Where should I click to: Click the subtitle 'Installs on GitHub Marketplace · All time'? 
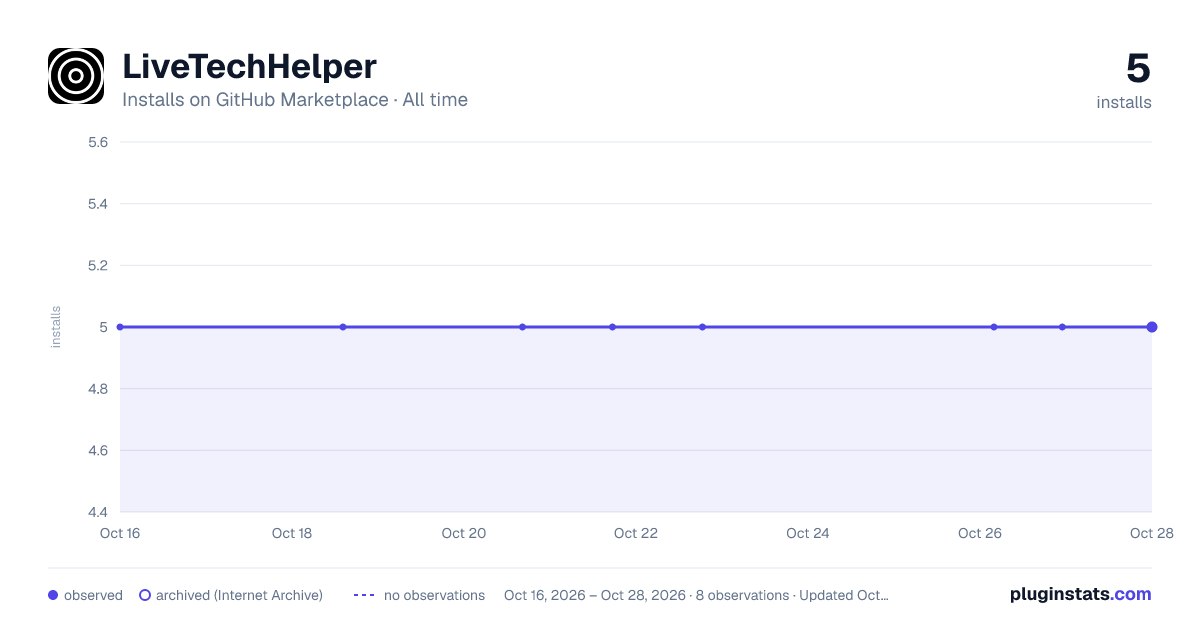[x=295, y=100]
